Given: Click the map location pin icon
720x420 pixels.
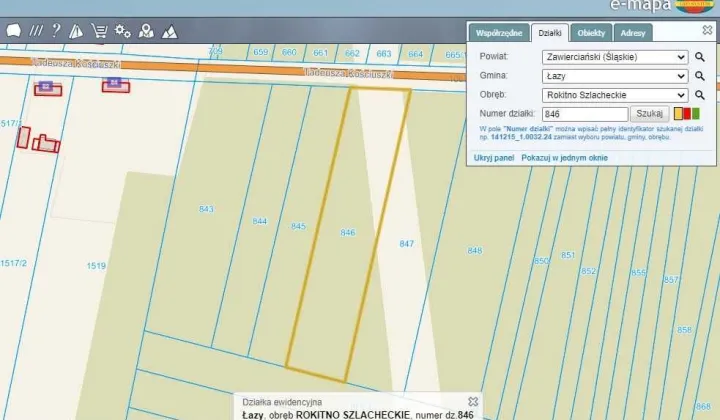Looking at the screenshot, I should pos(146,31).
